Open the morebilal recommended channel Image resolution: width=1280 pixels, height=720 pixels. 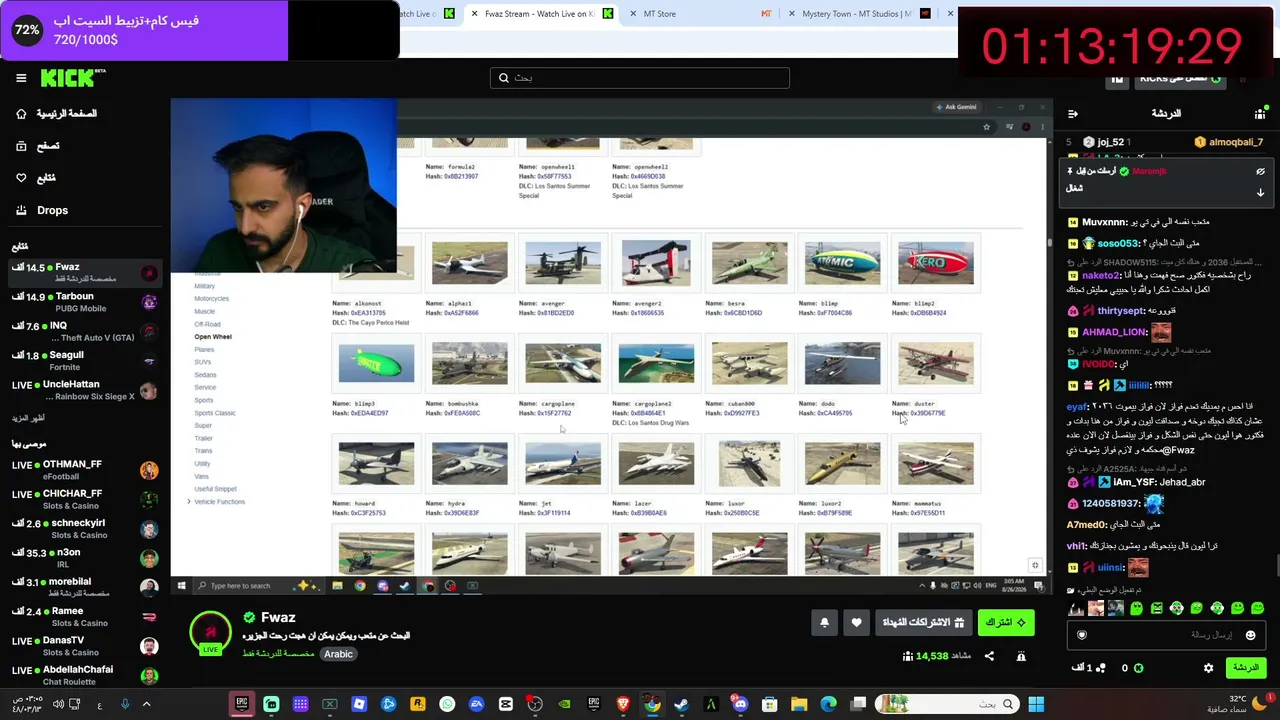(x=85, y=587)
